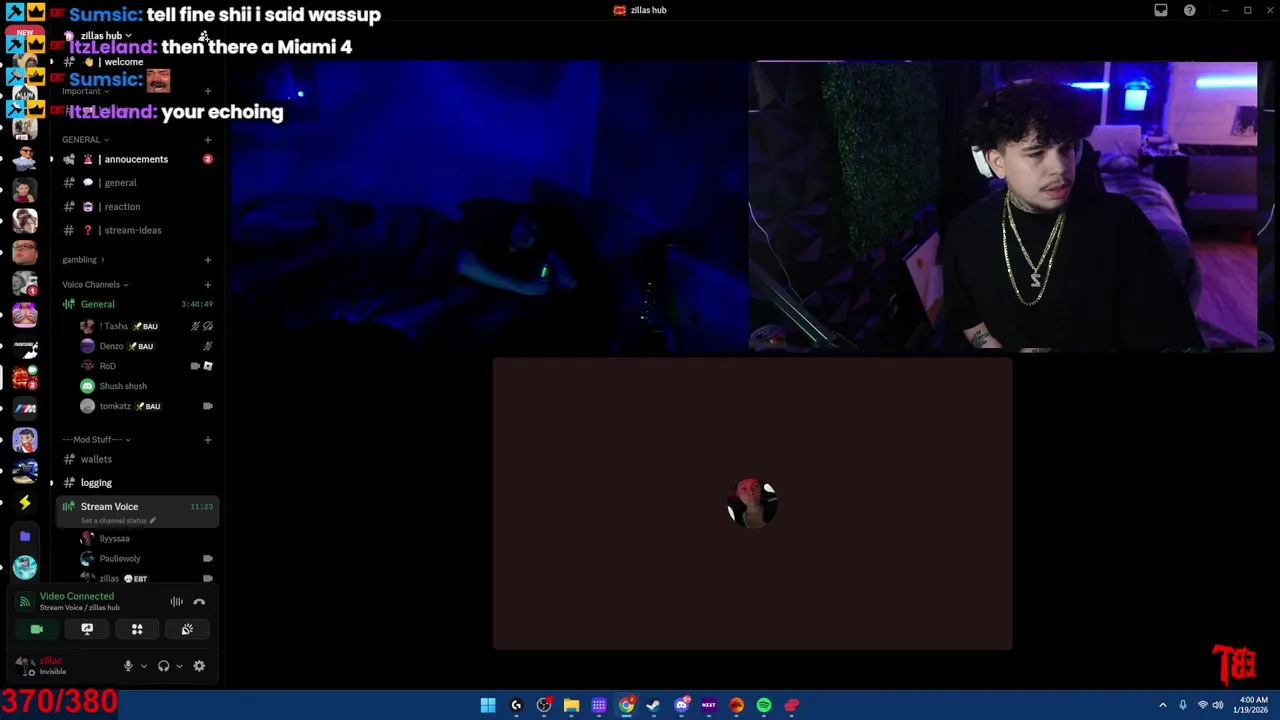Viewport: 1280px width, 720px height.
Task: Select user llyyssaa in Stream Voice
Action: 146,539
